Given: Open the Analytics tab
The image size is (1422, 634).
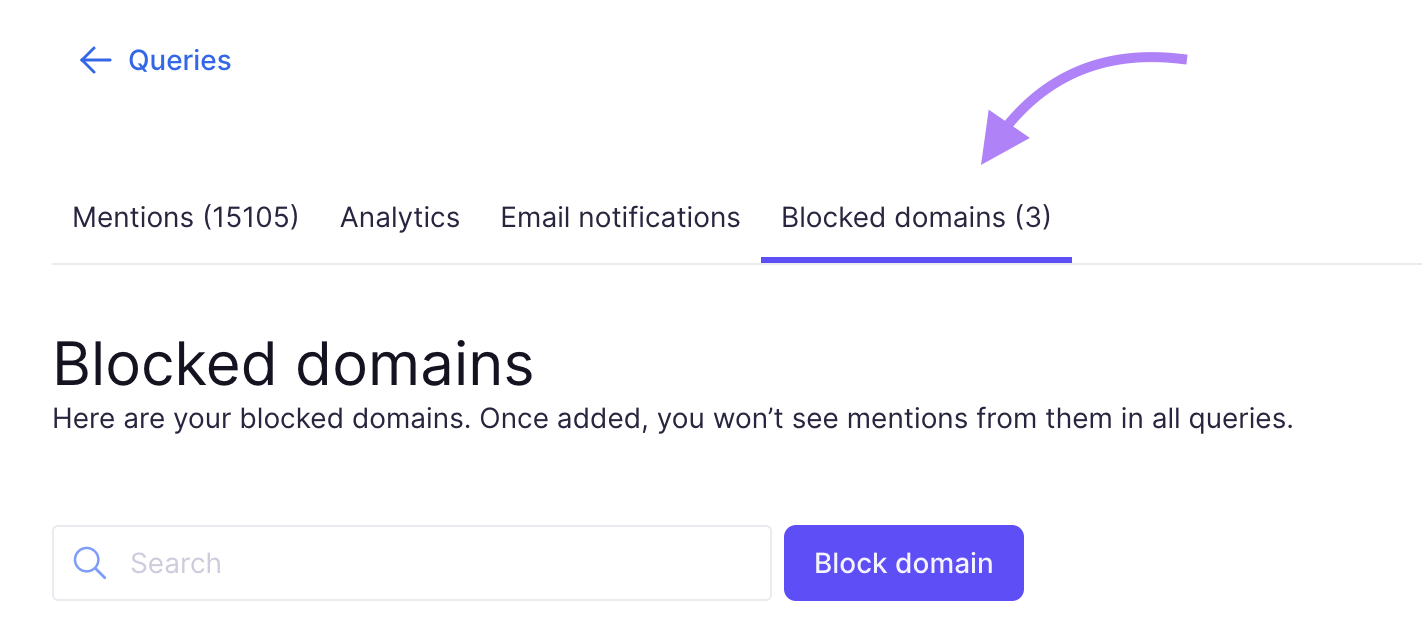Looking at the screenshot, I should point(399,217).
